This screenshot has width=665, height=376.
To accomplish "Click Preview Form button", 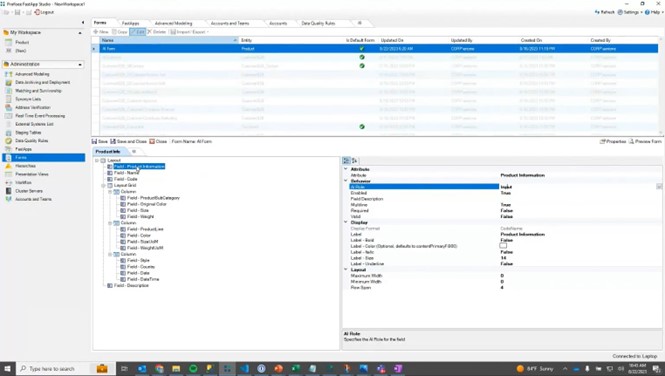I will click(x=645, y=142).
